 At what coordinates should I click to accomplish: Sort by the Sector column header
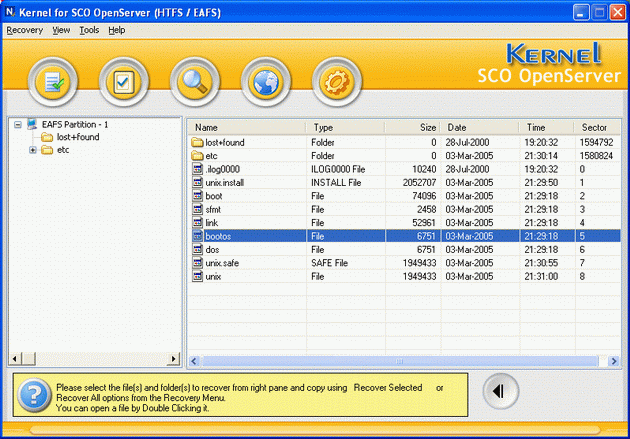coord(597,128)
